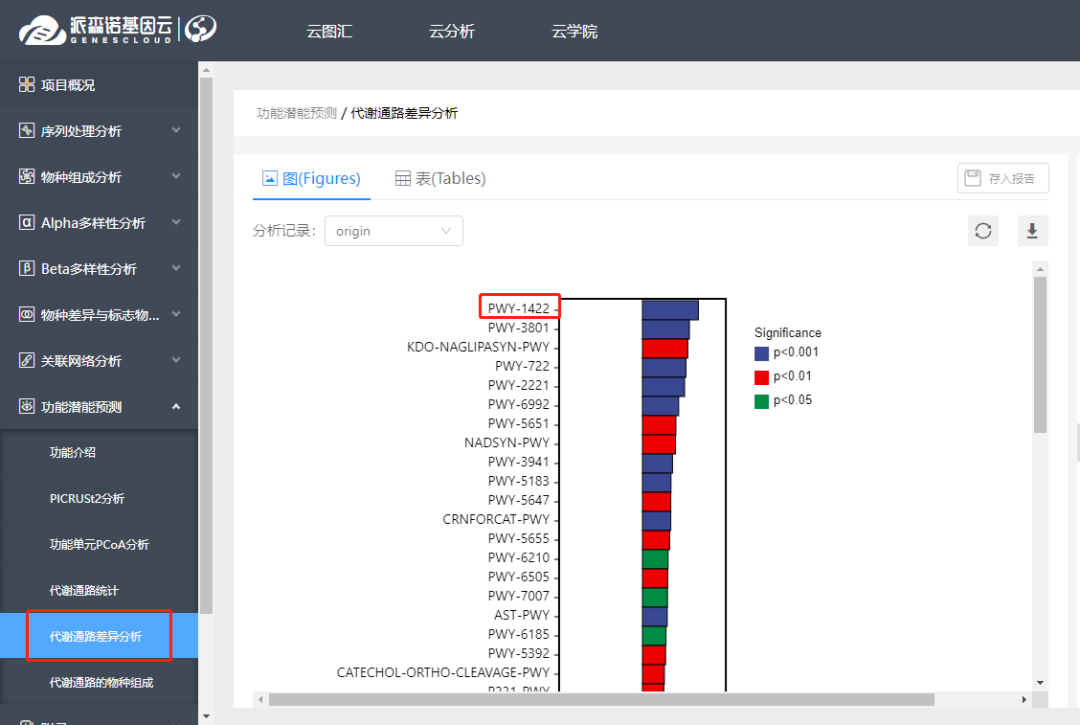This screenshot has width=1080, height=725.
Task: Click the blue p<0.001 legend swatch
Action: (762, 353)
